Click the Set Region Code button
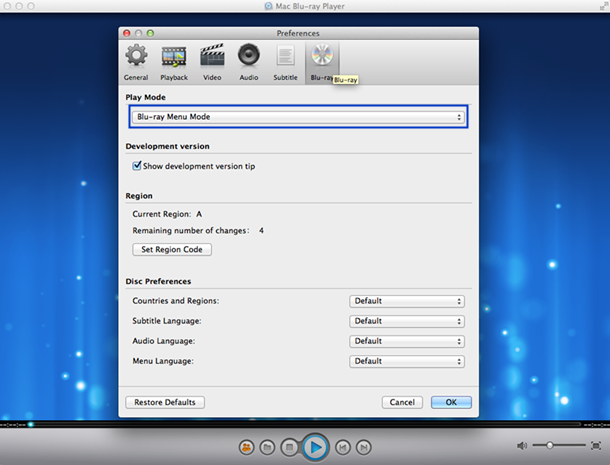The height and width of the screenshot is (465, 610). point(172,249)
